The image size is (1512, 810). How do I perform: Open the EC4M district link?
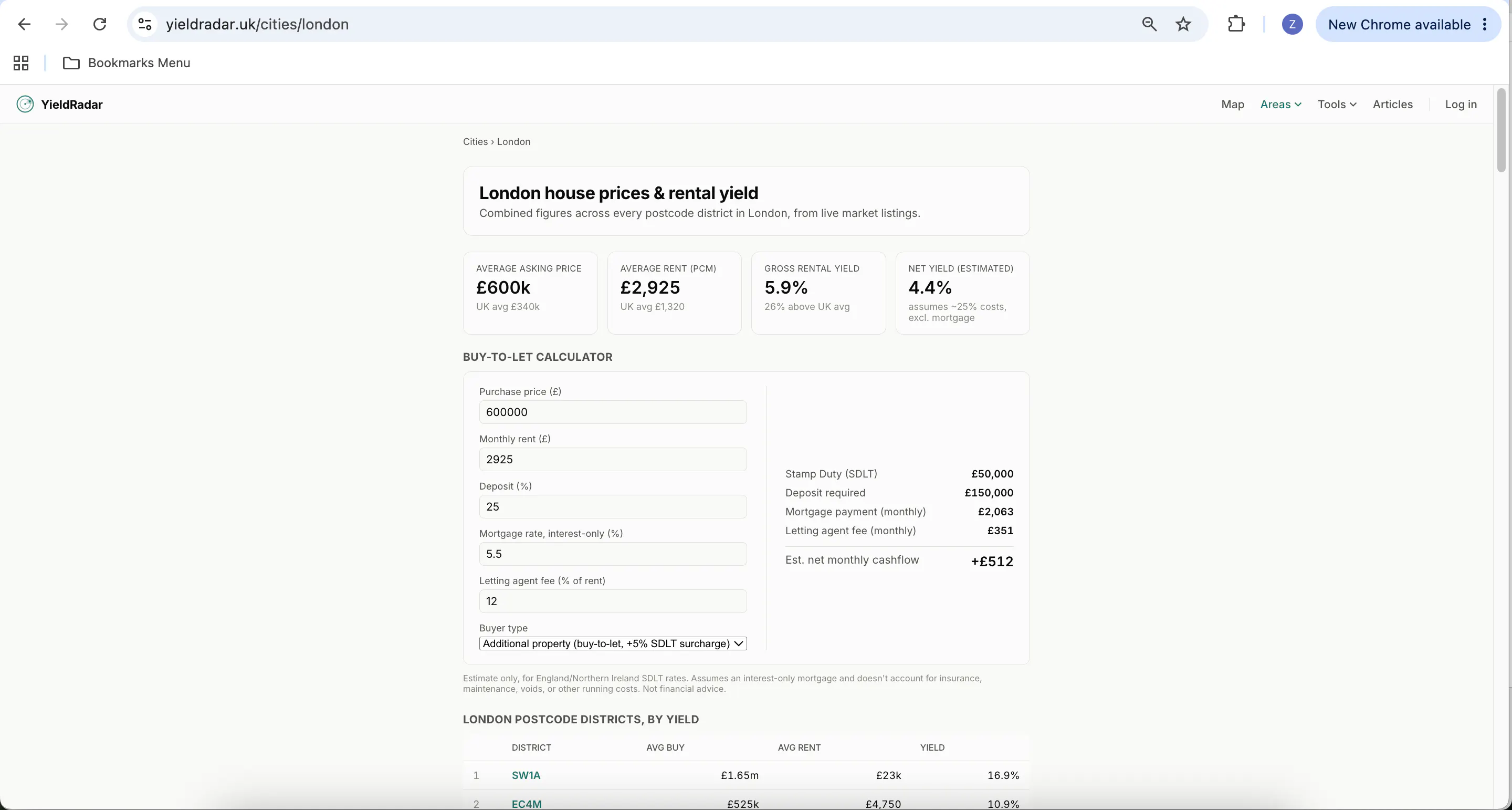(x=527, y=804)
